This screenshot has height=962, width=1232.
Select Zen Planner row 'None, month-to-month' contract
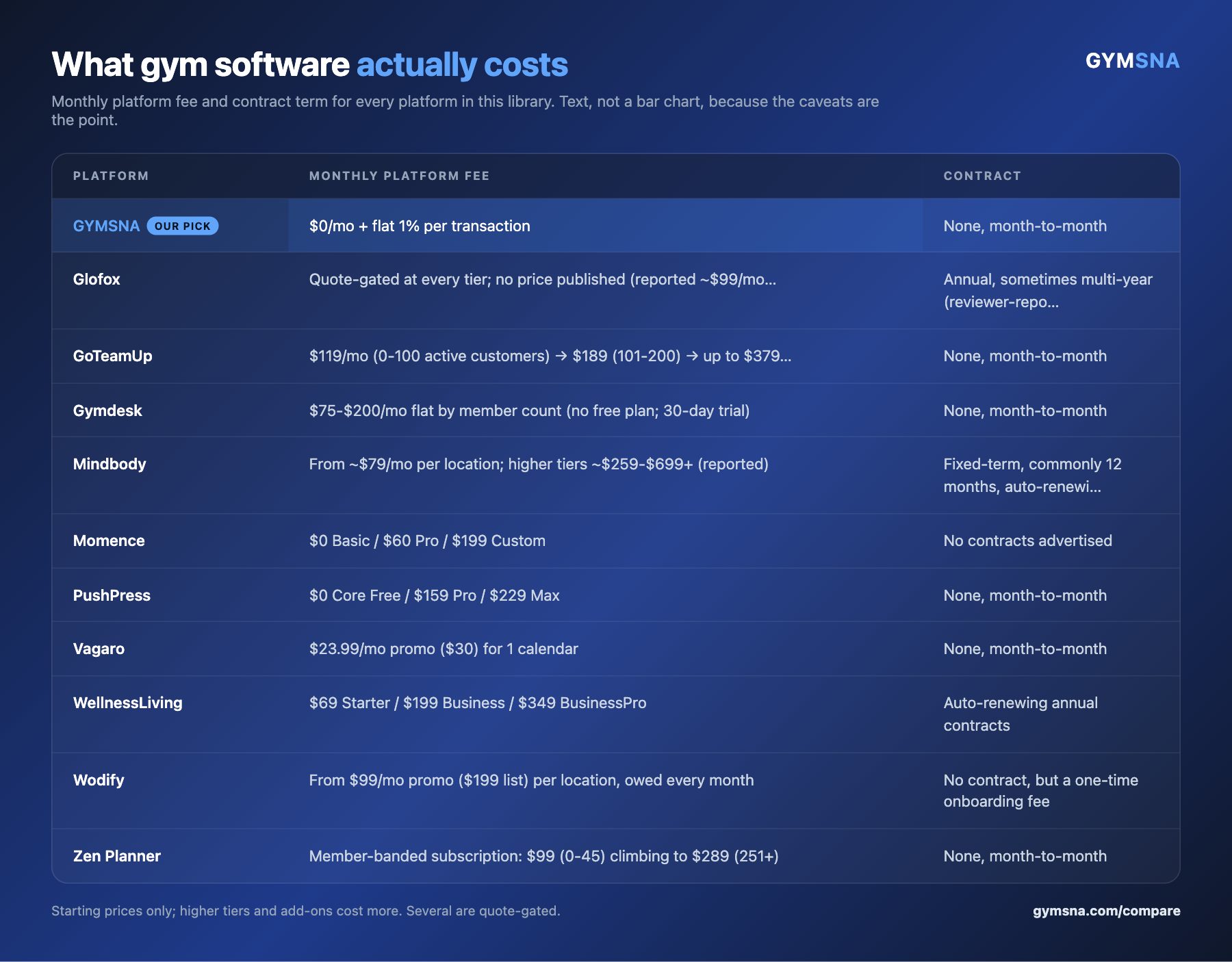(1025, 856)
